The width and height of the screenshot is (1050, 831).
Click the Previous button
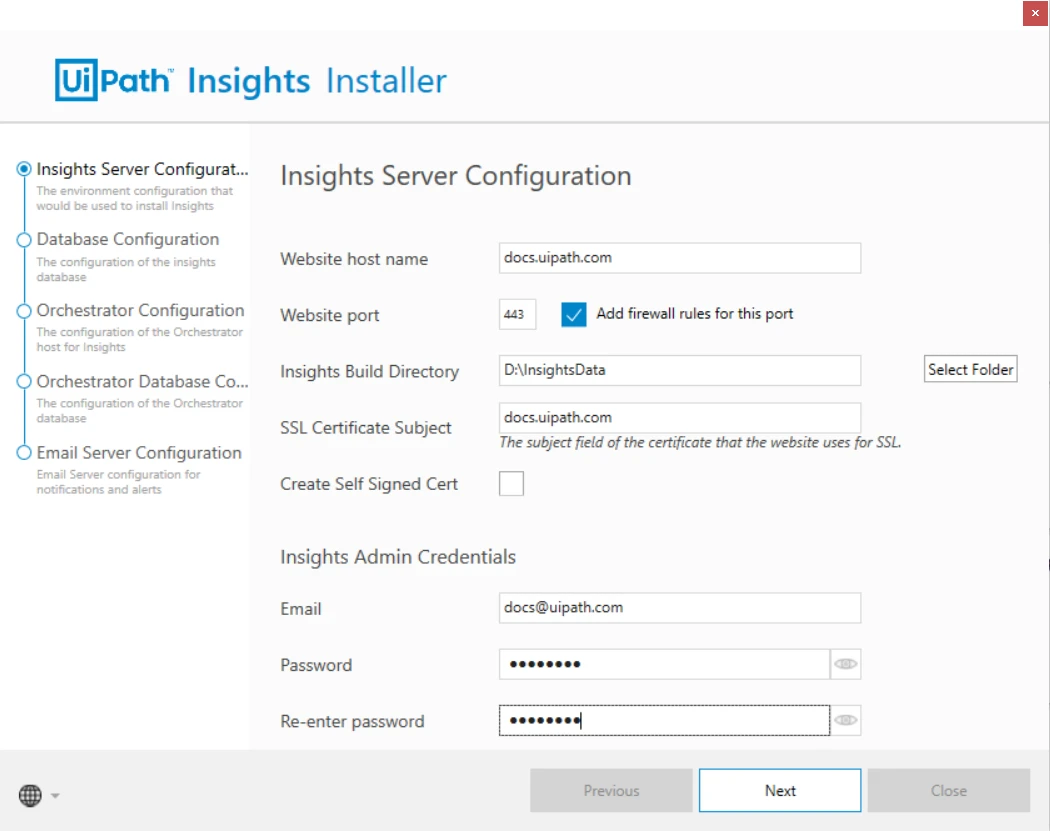[611, 791]
